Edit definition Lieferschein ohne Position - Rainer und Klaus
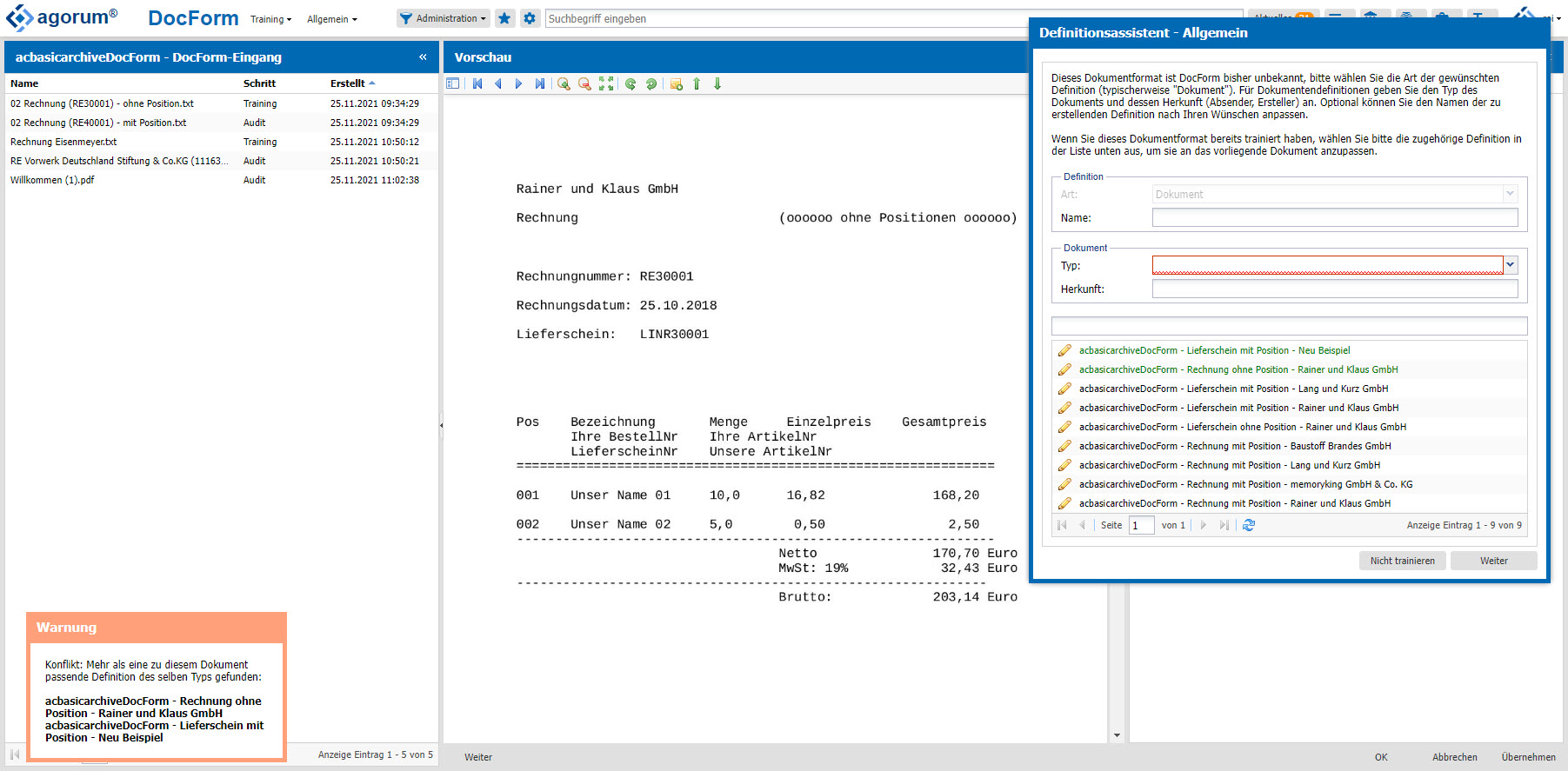Screen dimensions: 1568x771 [x=1064, y=427]
